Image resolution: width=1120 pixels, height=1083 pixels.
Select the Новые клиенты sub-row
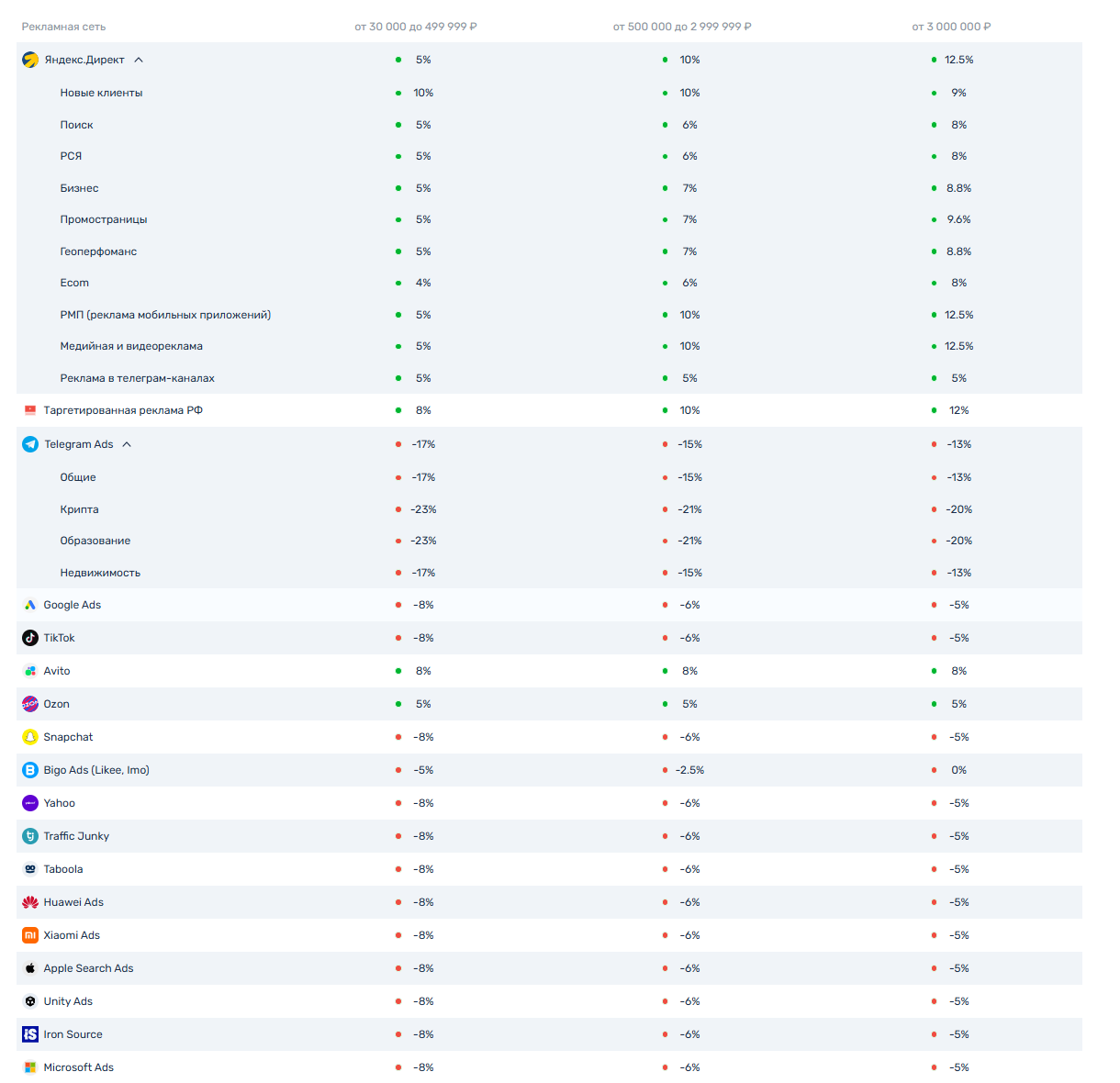point(101,93)
